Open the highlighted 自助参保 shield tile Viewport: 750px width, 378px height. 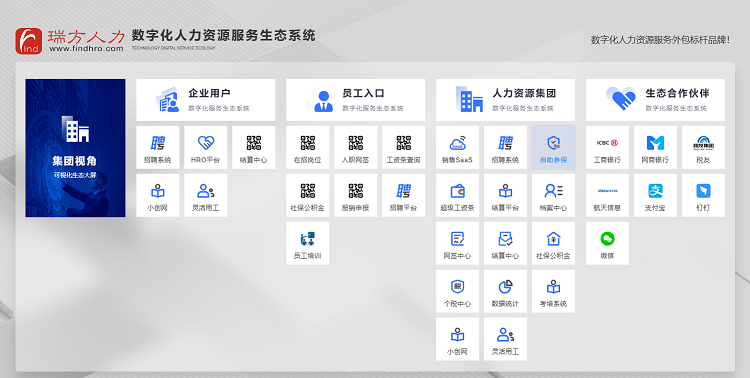(x=553, y=147)
